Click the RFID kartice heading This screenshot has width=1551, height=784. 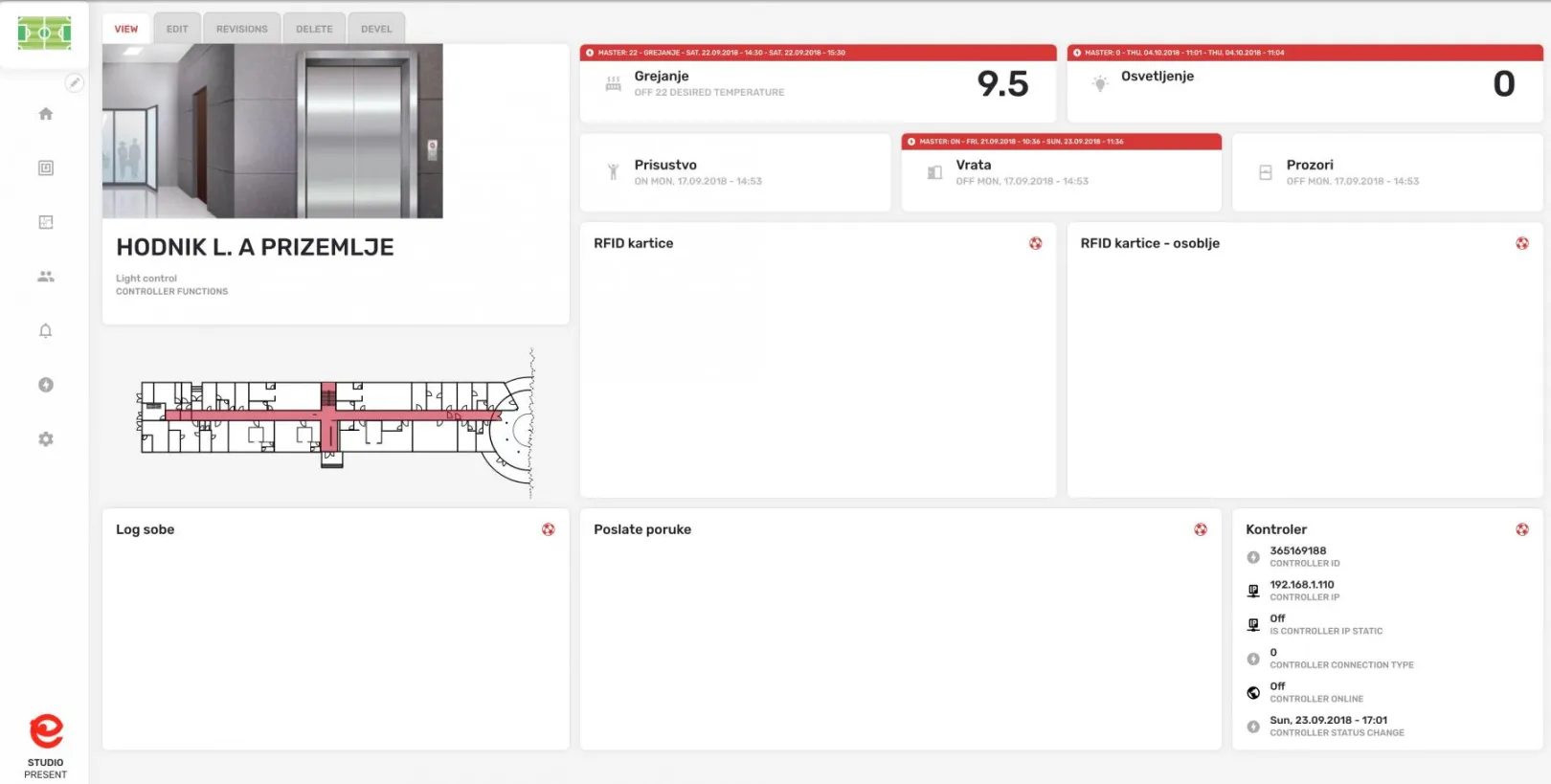(x=633, y=243)
